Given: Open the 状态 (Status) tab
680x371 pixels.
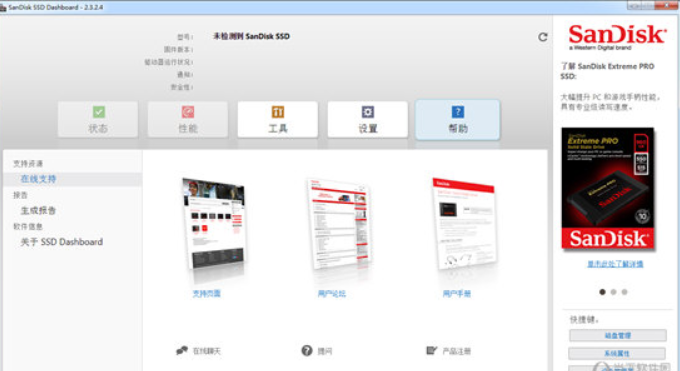Looking at the screenshot, I should pyautogui.click(x=98, y=120).
